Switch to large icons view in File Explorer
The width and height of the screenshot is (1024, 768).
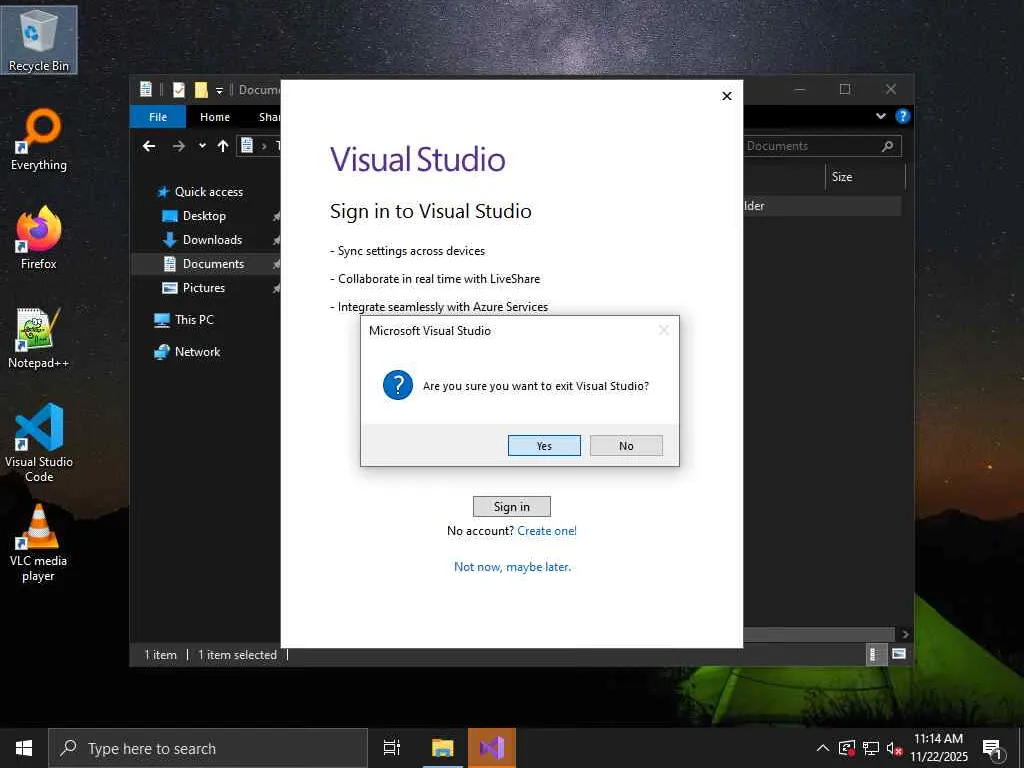point(899,654)
